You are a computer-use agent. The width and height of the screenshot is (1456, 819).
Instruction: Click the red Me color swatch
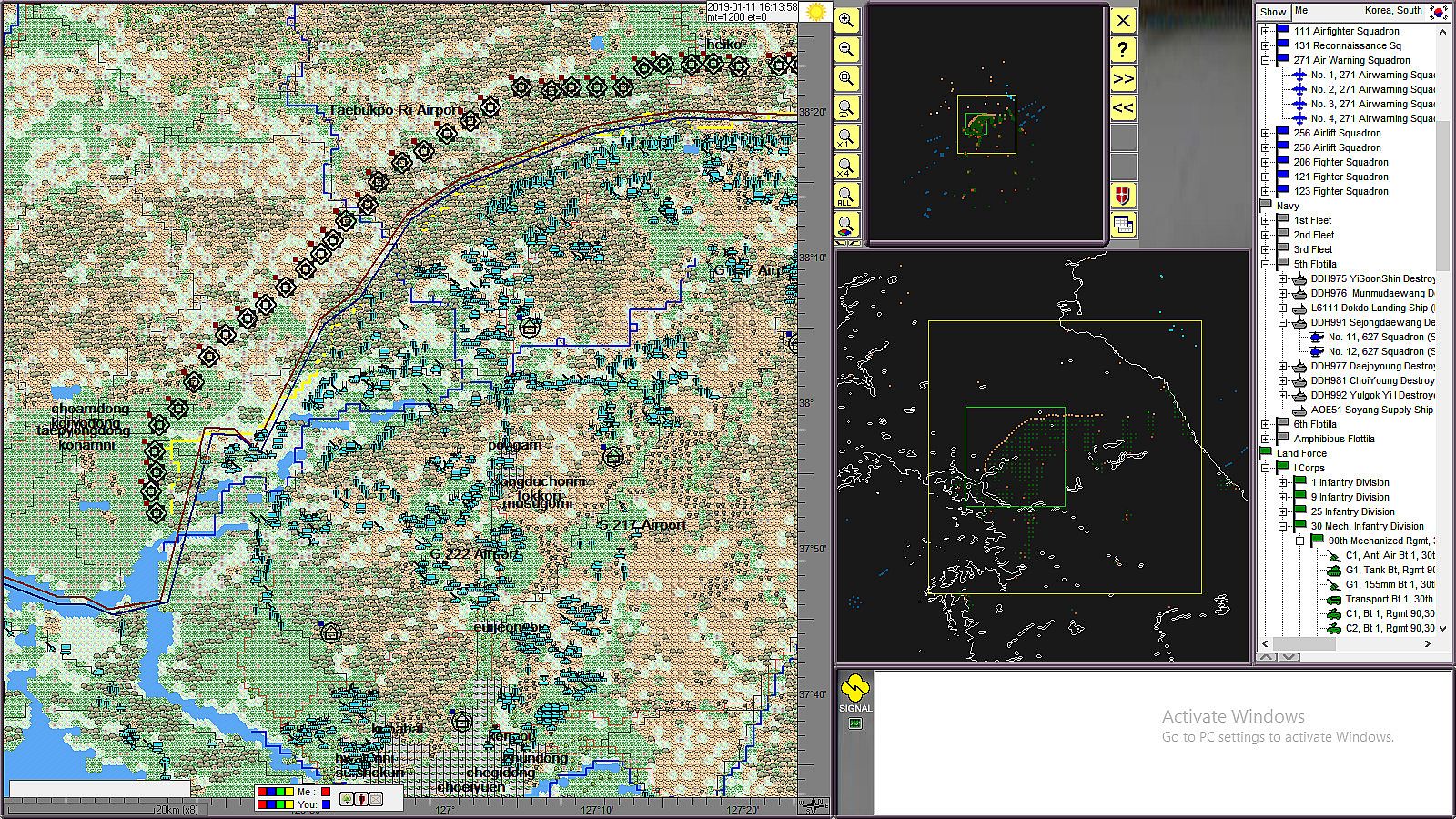tap(326, 792)
